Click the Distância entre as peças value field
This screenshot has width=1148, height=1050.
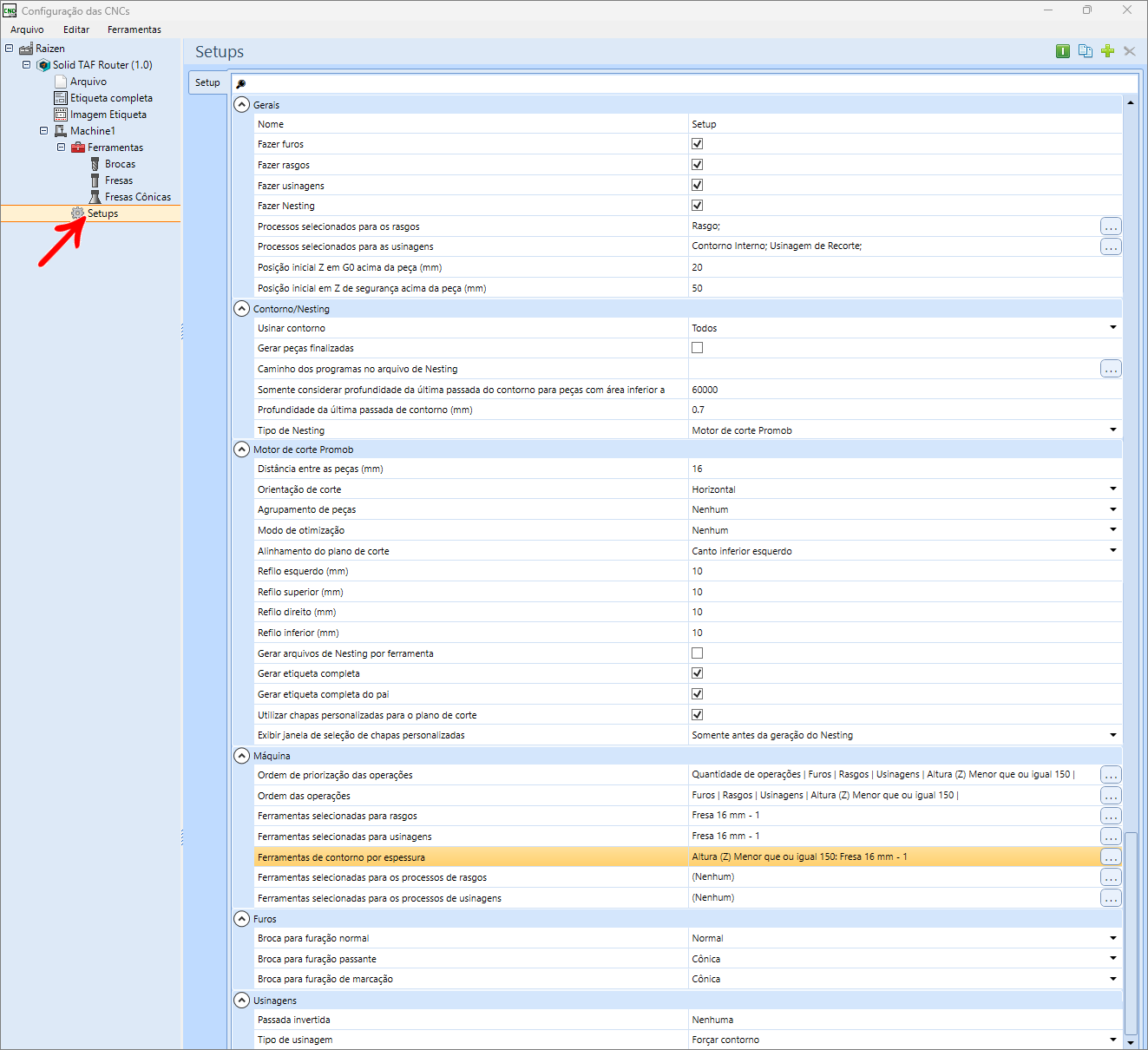tap(905, 469)
